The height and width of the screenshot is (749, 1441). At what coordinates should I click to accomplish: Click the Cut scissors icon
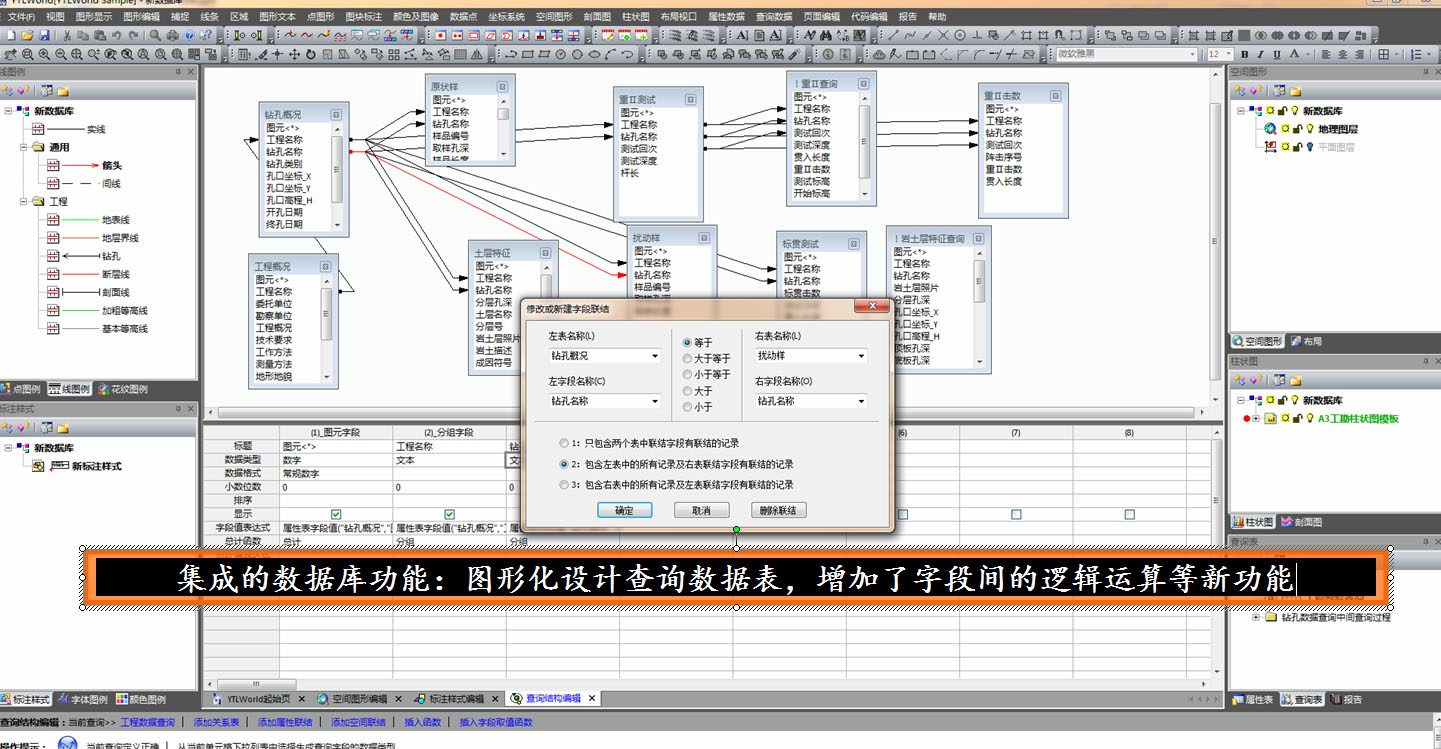(x=66, y=35)
